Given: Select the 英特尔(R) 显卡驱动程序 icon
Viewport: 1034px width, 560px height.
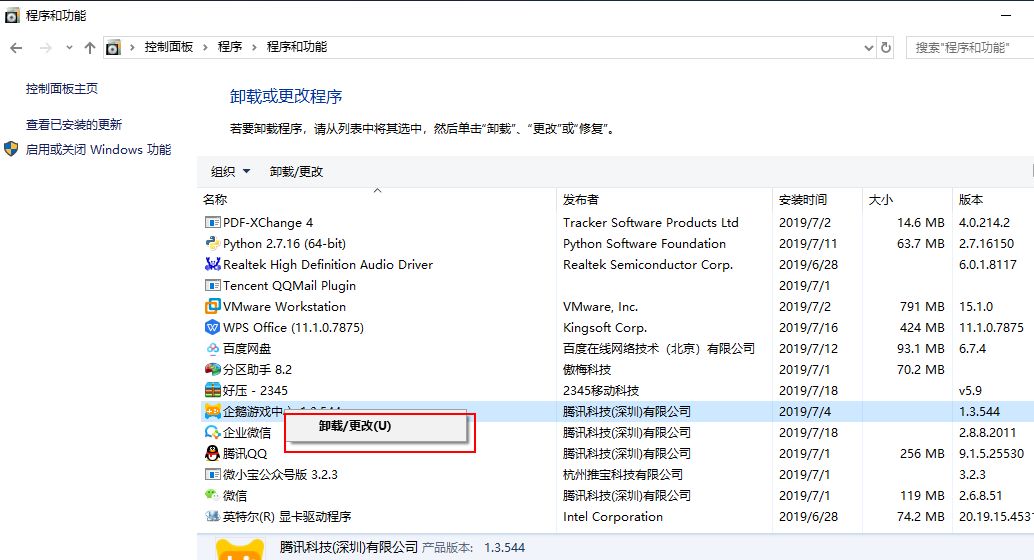Looking at the screenshot, I should coord(212,516).
